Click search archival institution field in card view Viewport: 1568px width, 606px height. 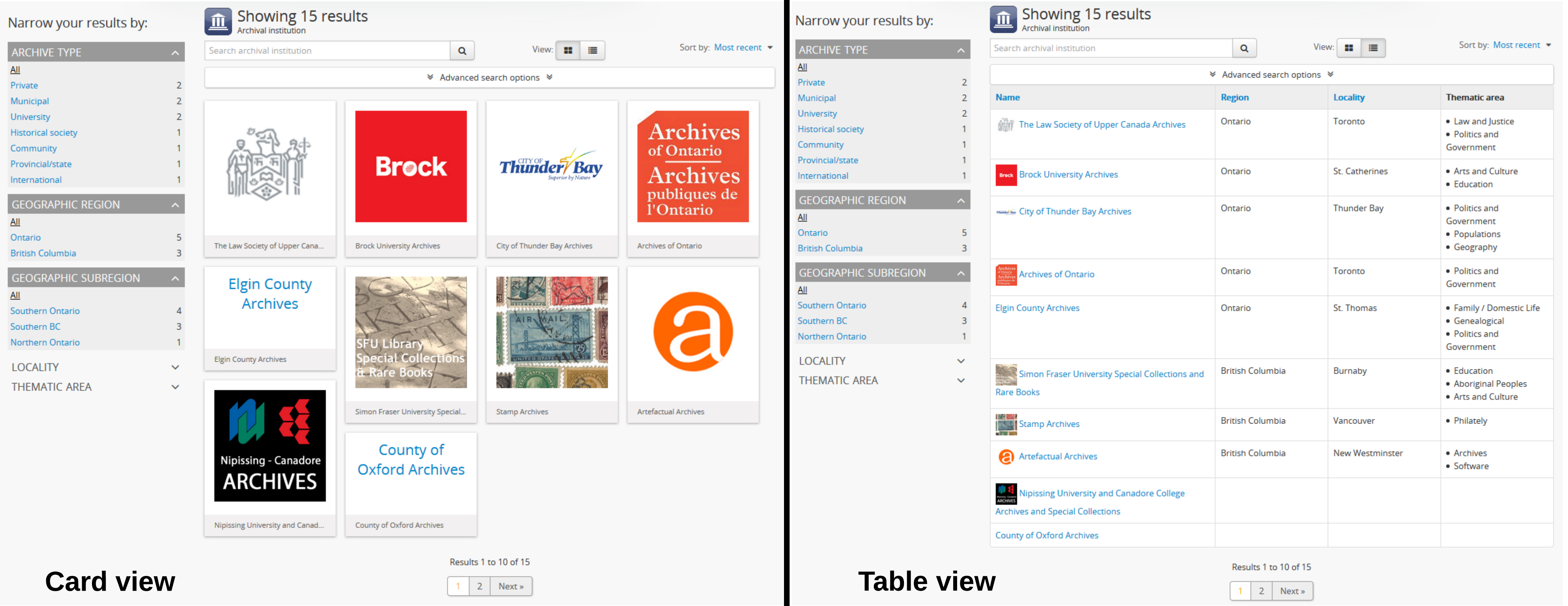pos(327,50)
